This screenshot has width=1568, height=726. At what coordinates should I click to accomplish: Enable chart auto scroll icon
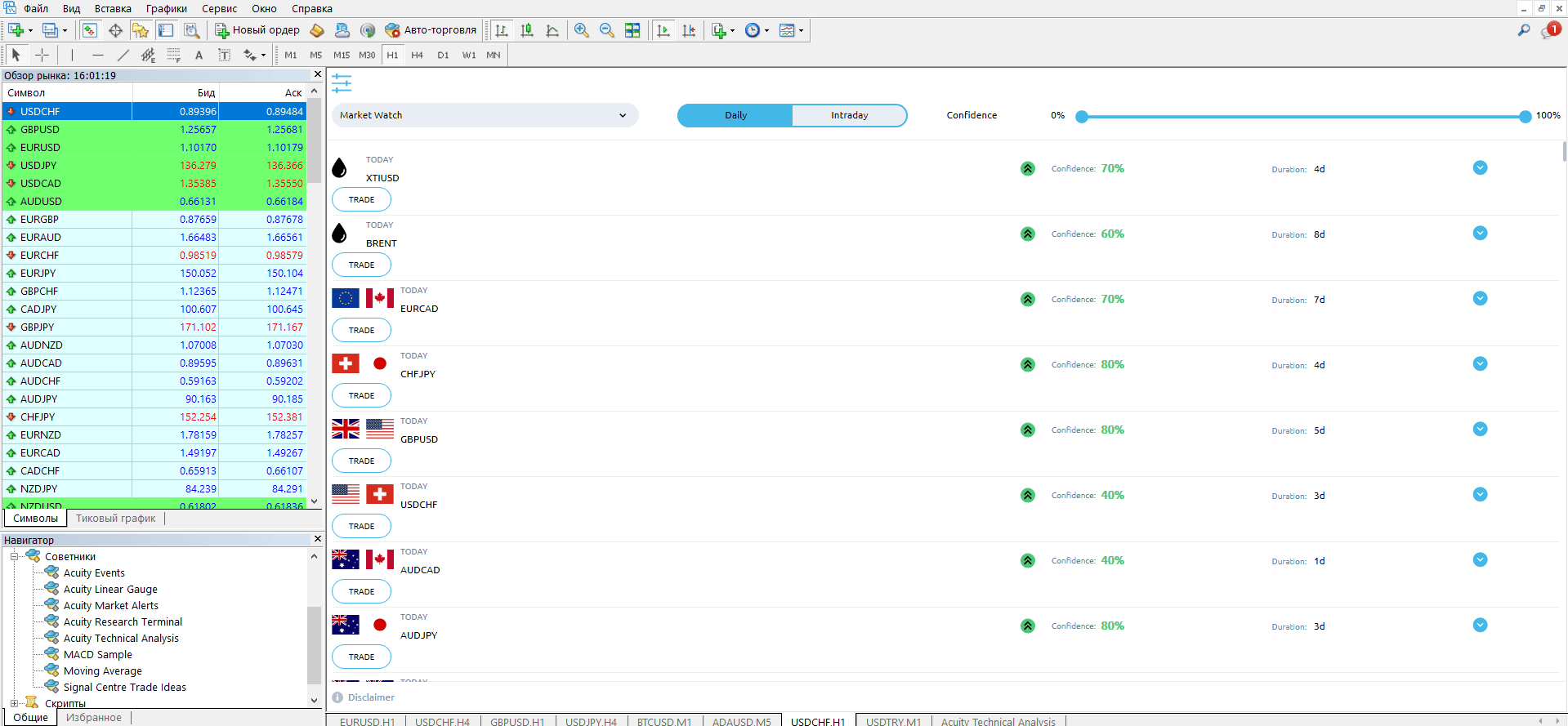click(663, 30)
